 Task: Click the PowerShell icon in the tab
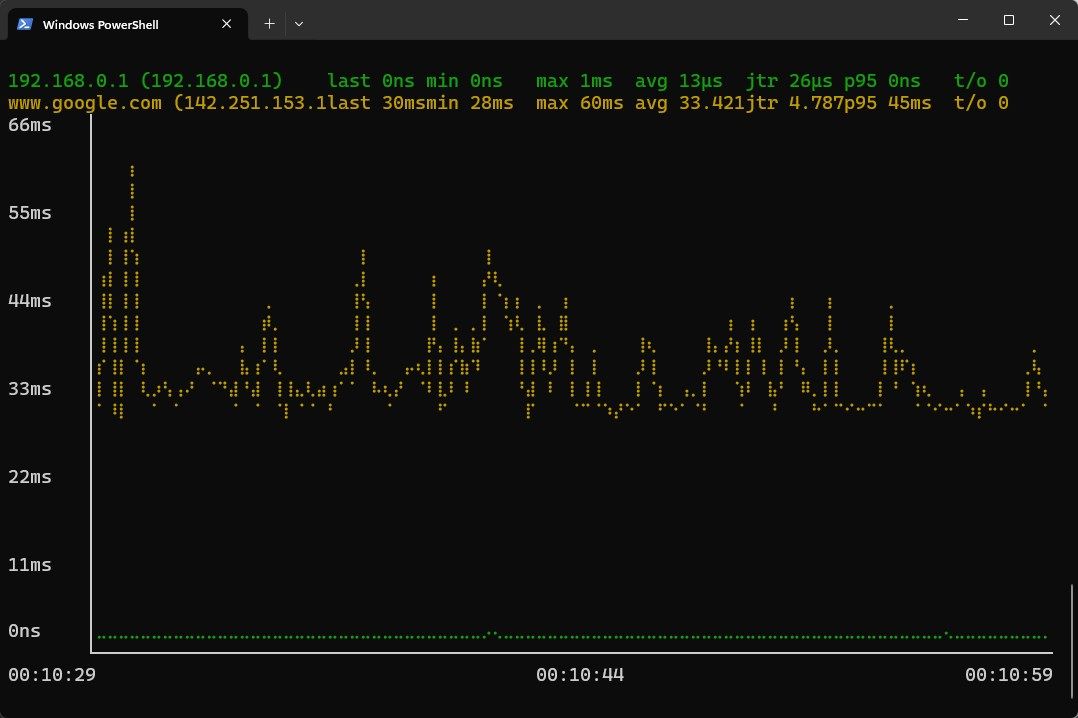[25, 24]
